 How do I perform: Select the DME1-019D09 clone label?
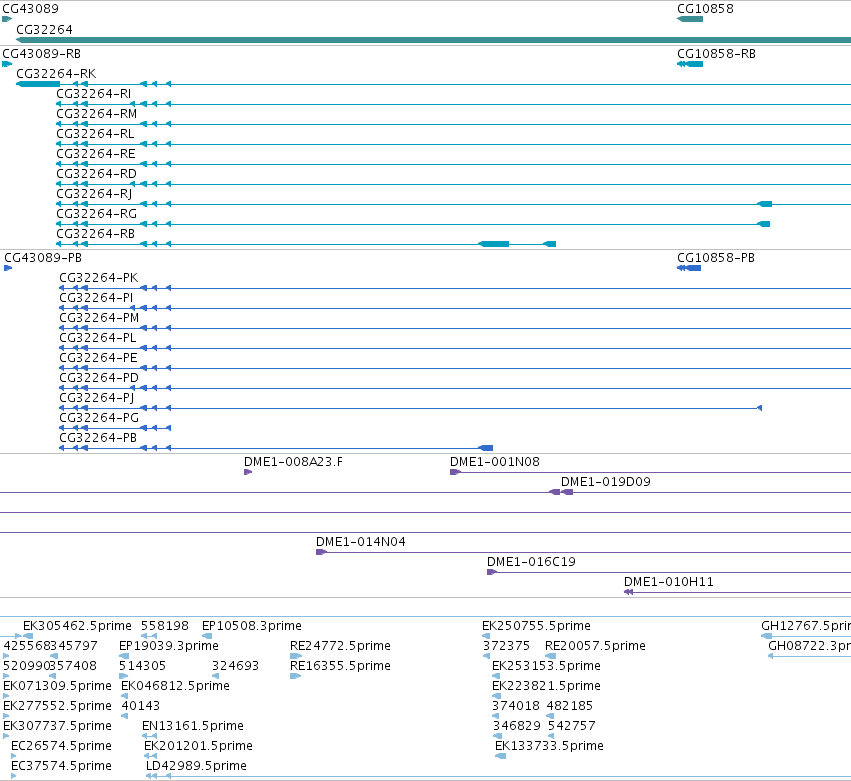(606, 482)
